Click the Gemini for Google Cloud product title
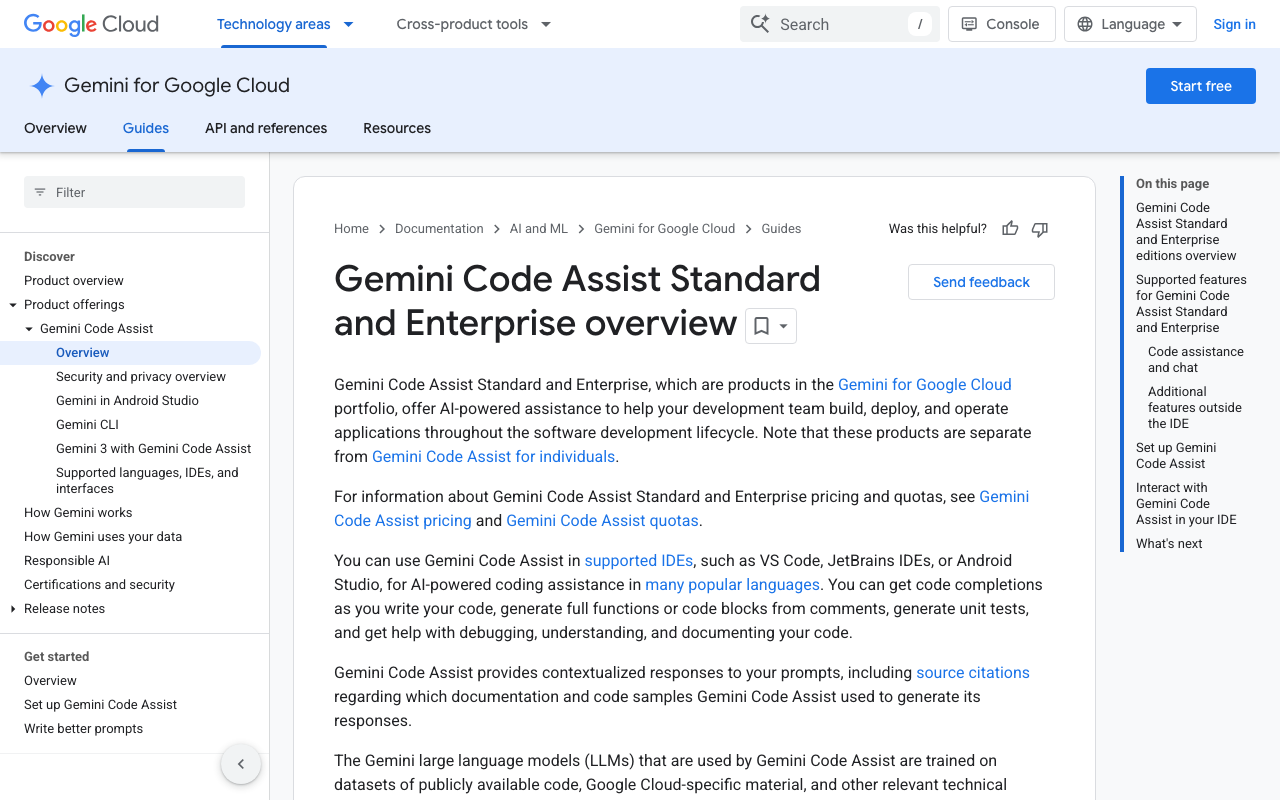Viewport: 1280px width, 800px height. pyautogui.click(x=177, y=86)
